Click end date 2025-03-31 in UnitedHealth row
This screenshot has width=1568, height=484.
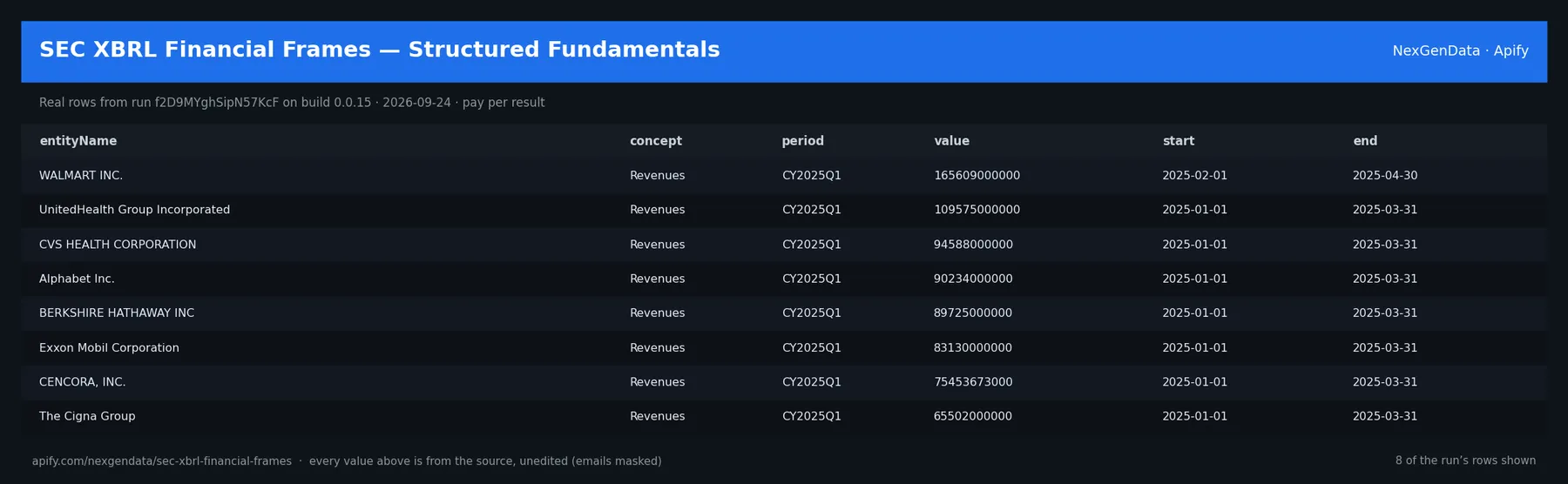click(x=1385, y=210)
